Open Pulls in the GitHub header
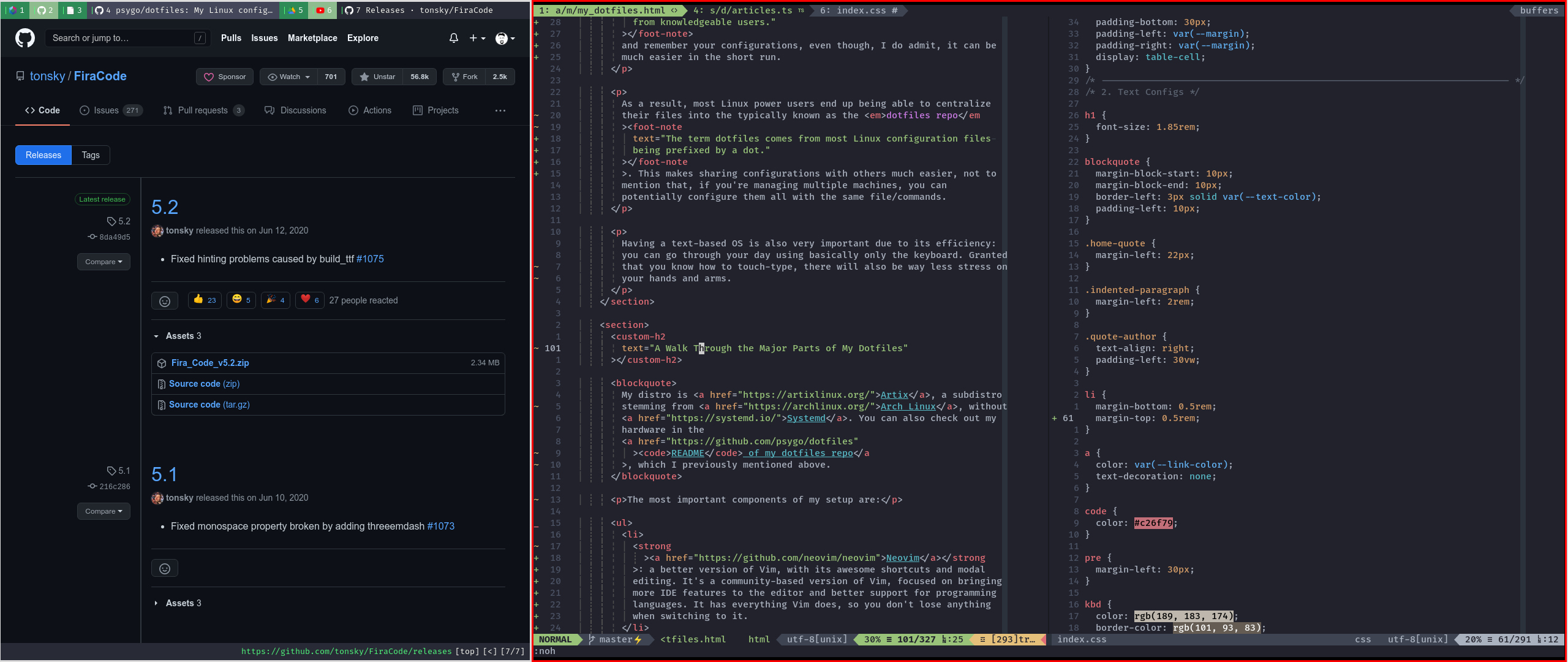The width and height of the screenshot is (1568, 662). tap(231, 38)
